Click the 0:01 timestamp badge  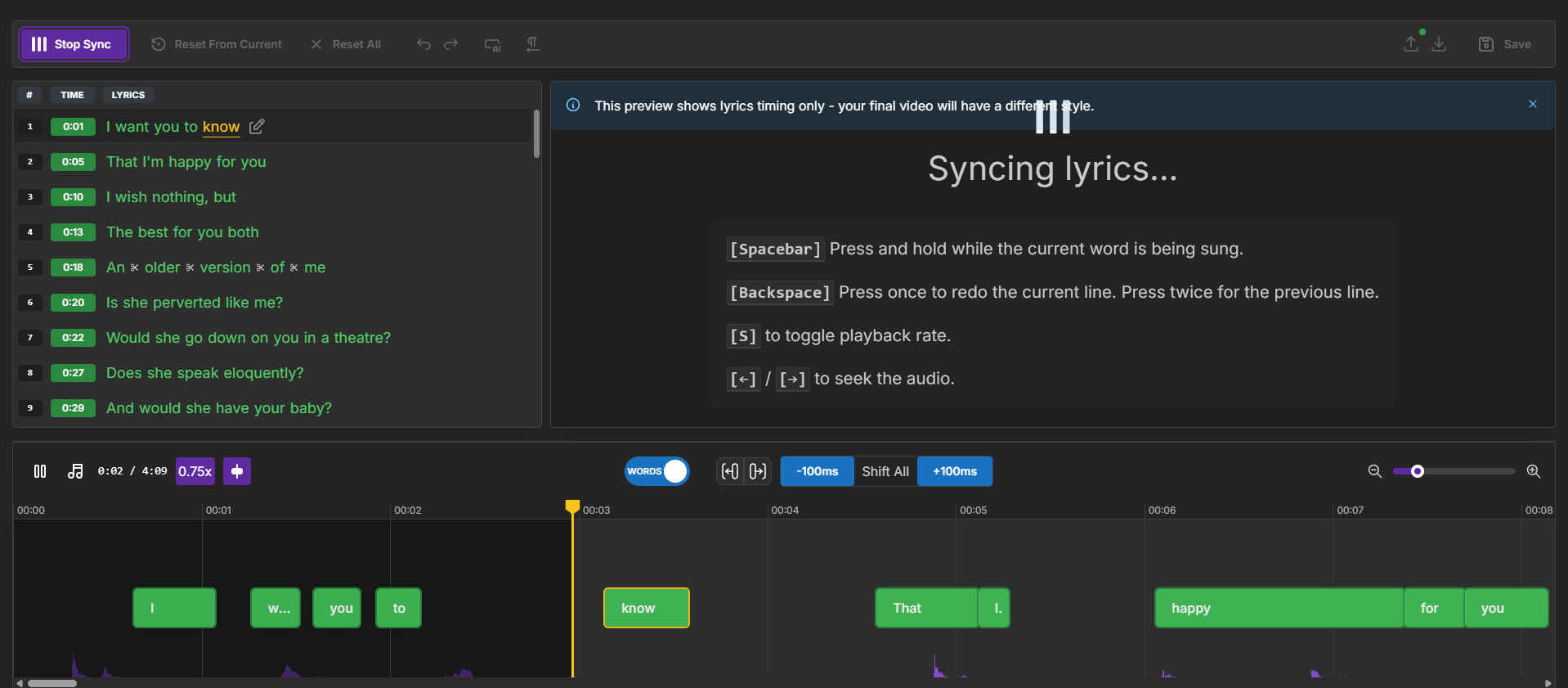[x=73, y=127]
